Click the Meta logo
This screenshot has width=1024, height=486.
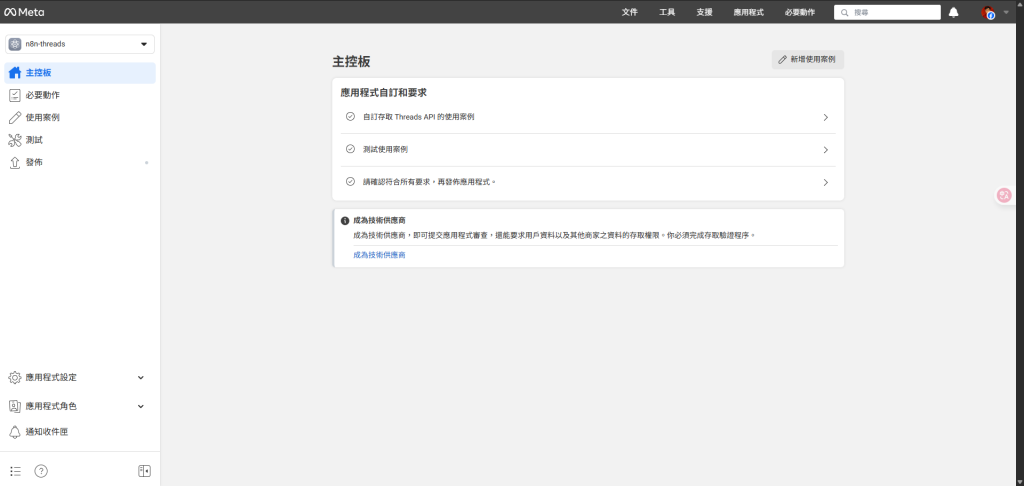[24, 12]
